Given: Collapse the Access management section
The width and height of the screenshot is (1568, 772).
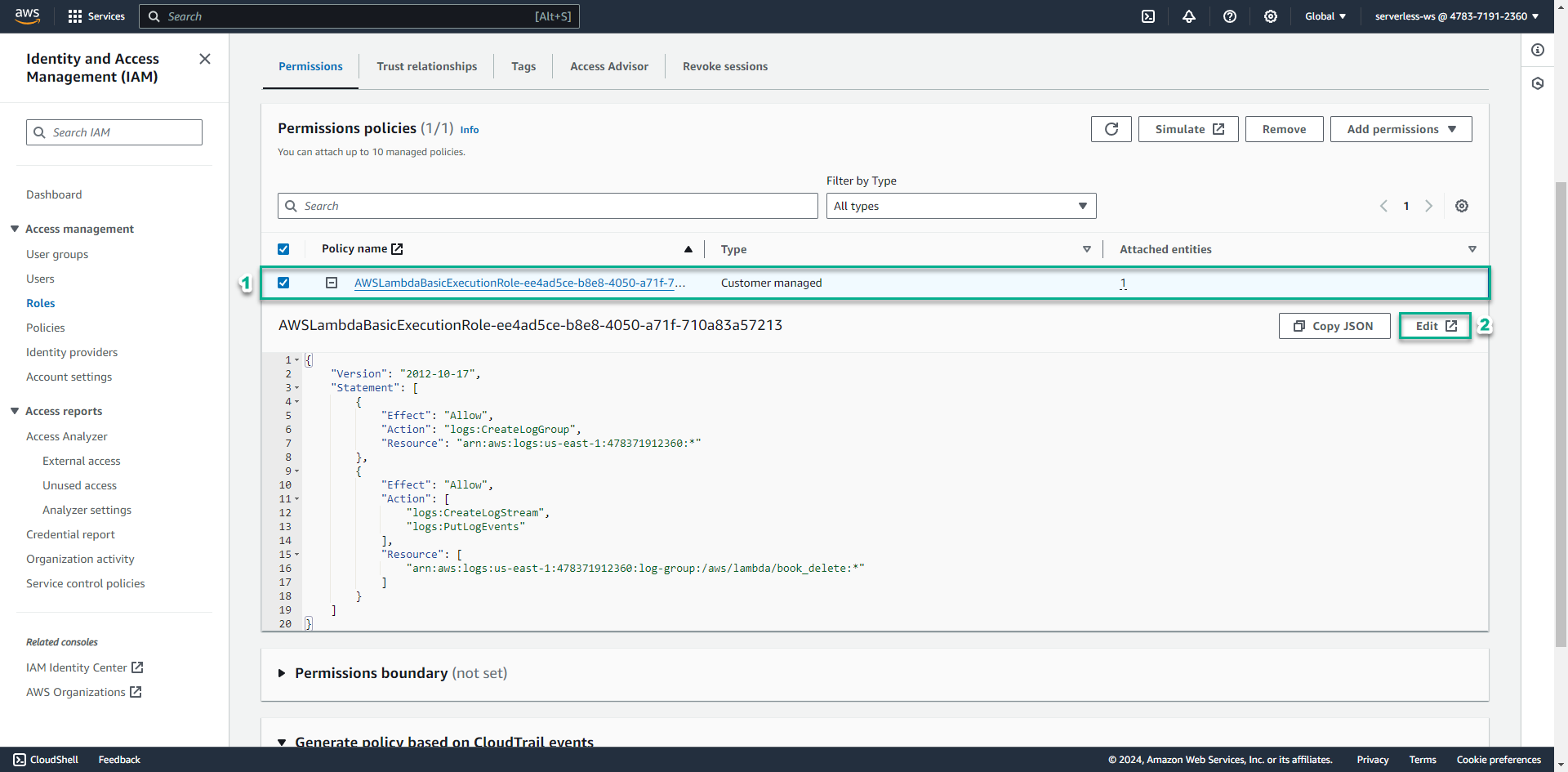Looking at the screenshot, I should pyautogui.click(x=15, y=229).
